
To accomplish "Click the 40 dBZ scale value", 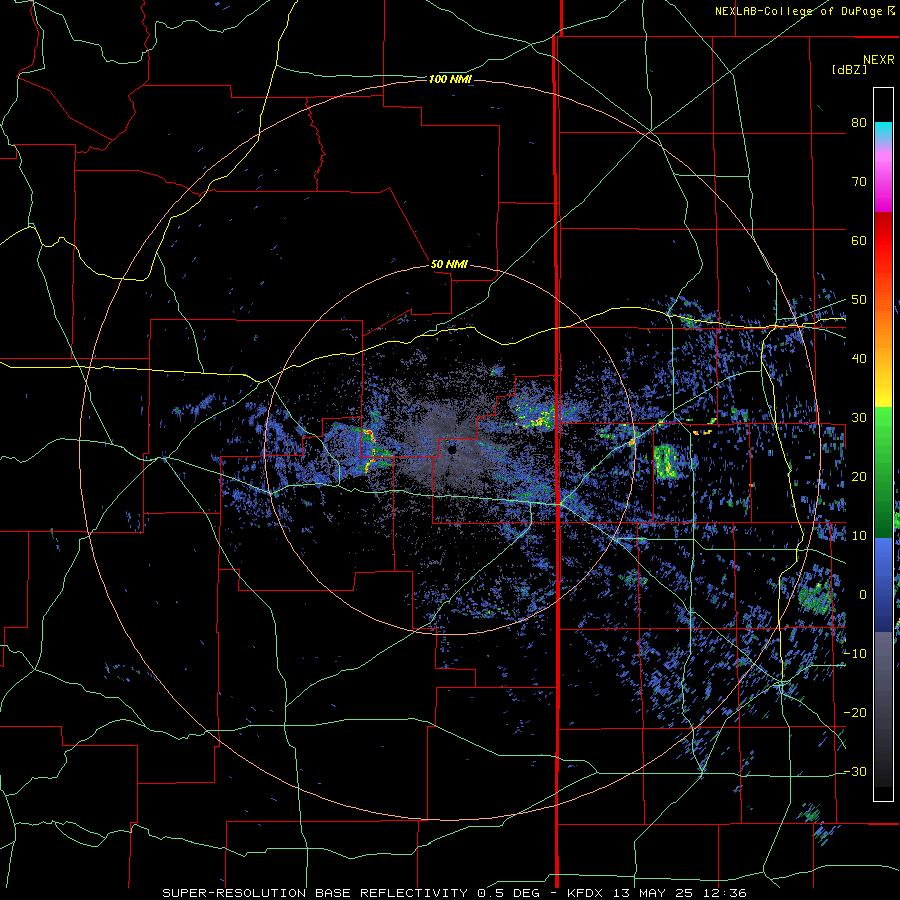I will click(859, 359).
